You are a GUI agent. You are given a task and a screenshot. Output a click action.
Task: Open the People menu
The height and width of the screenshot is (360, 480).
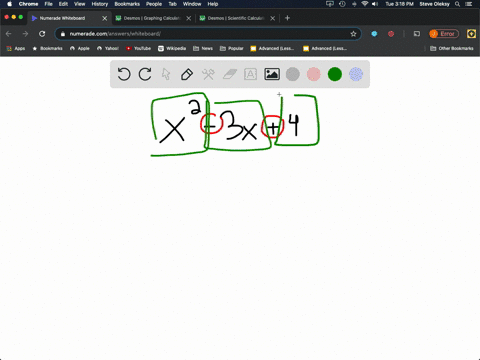click(x=154, y=4)
